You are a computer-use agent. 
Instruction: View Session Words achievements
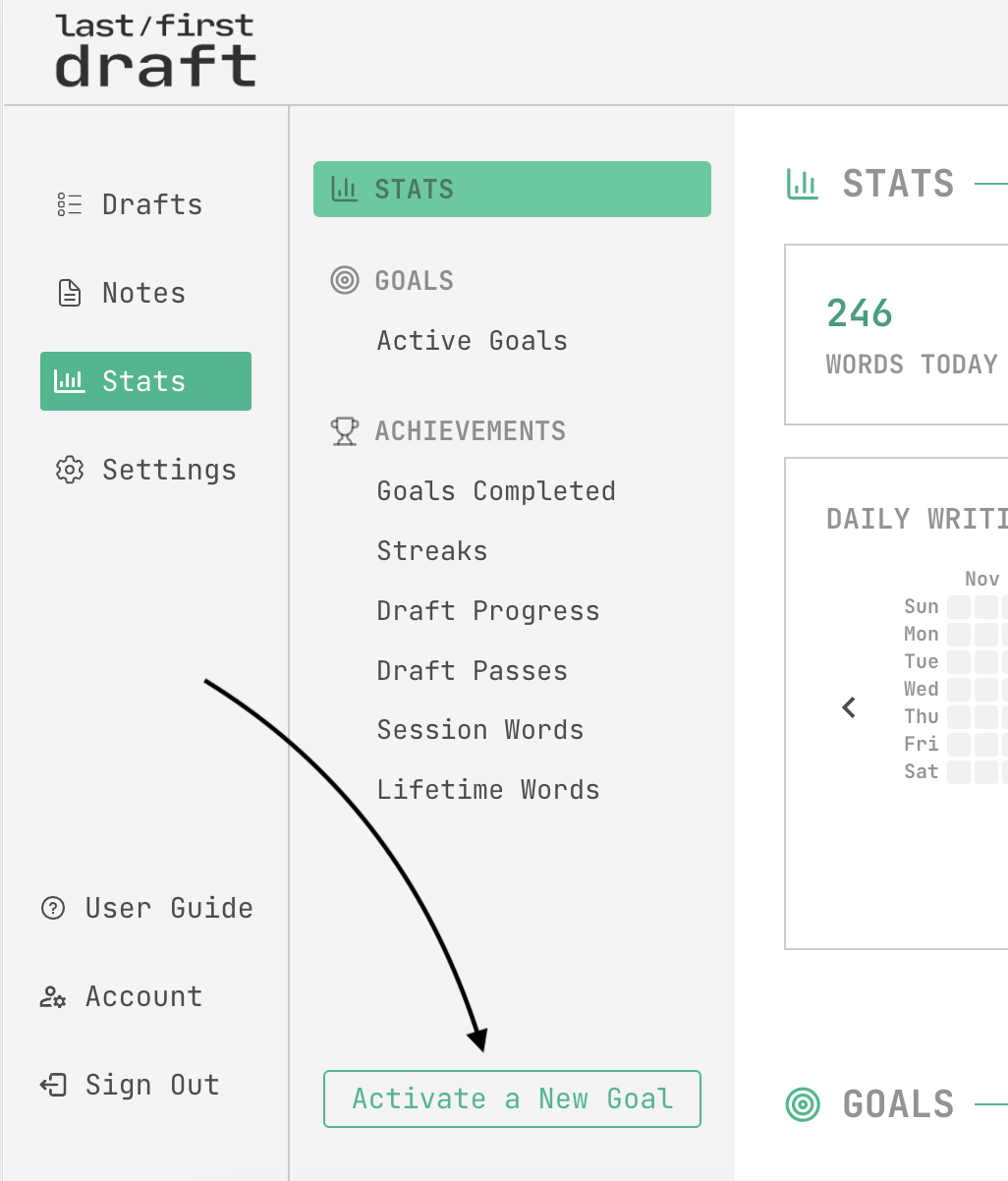(480, 730)
